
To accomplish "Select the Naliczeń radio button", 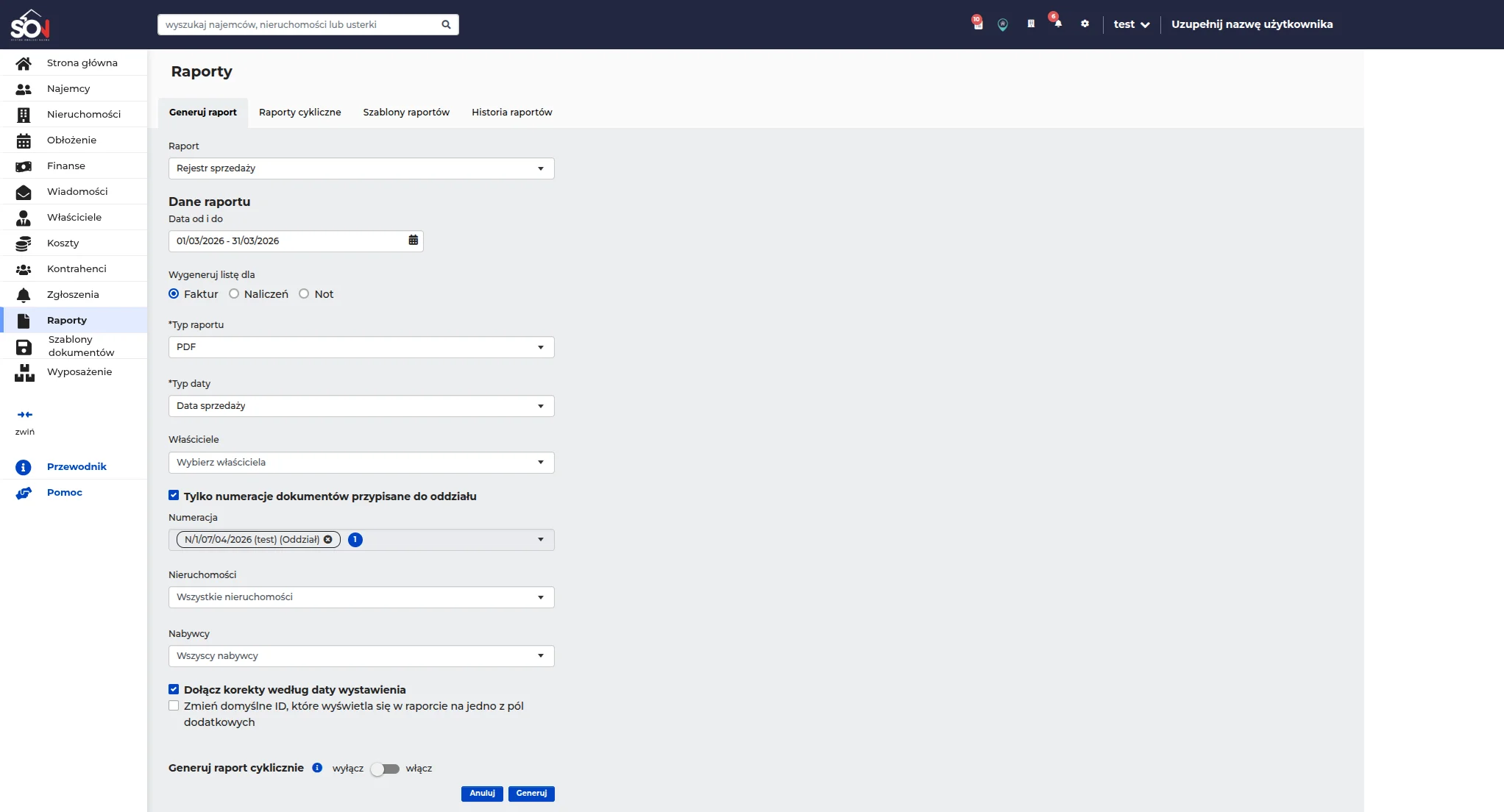I will point(234,294).
